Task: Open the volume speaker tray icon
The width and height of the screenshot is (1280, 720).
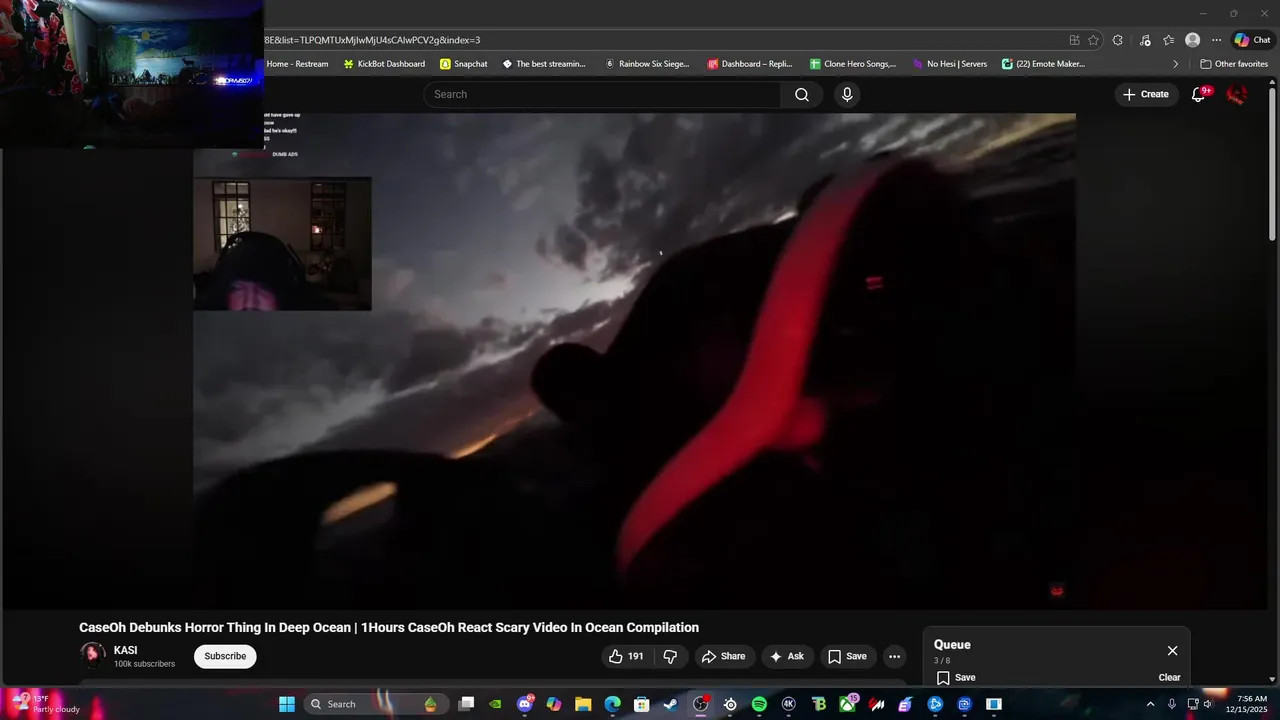Action: pyautogui.click(x=1208, y=704)
